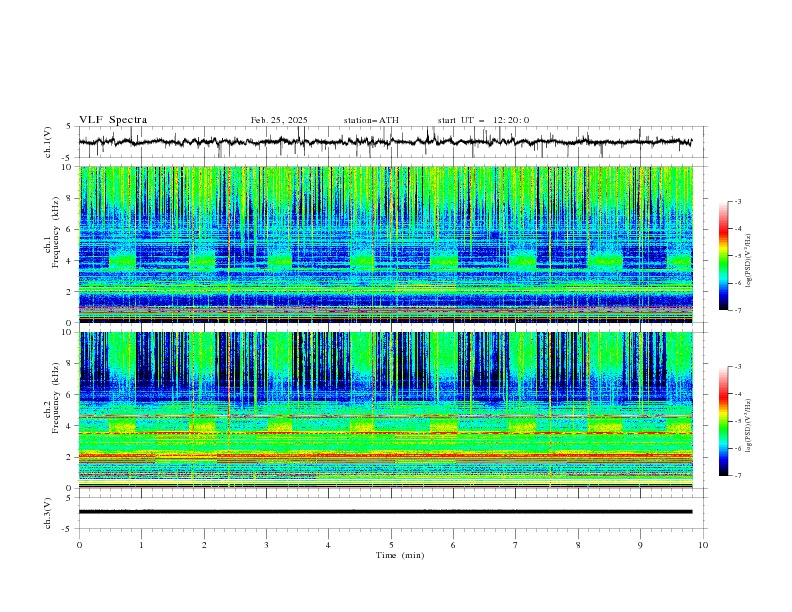The width and height of the screenshot is (792, 612).
Task: Click the "VLF Spectra" plot title
Action: pos(113,120)
